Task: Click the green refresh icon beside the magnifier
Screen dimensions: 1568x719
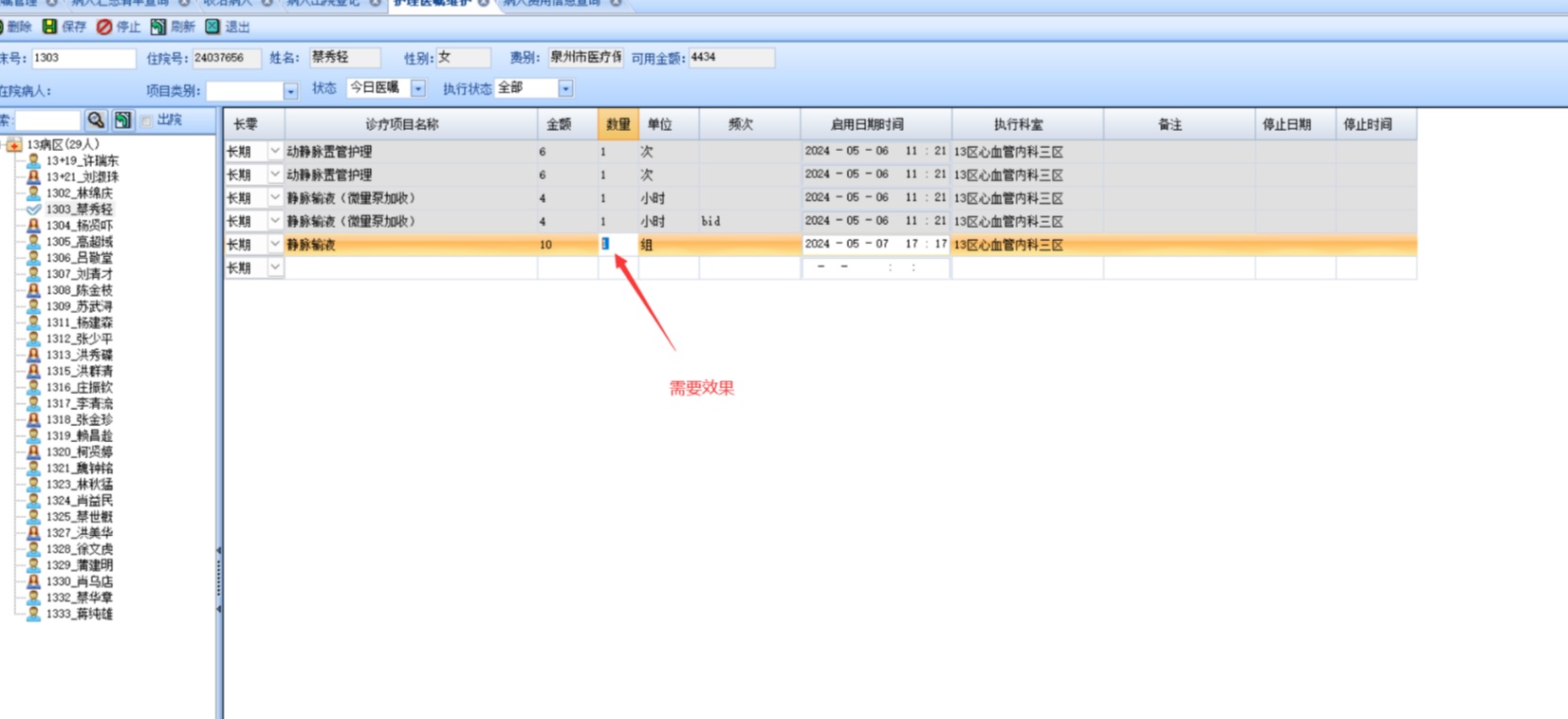Action: pyautogui.click(x=122, y=120)
